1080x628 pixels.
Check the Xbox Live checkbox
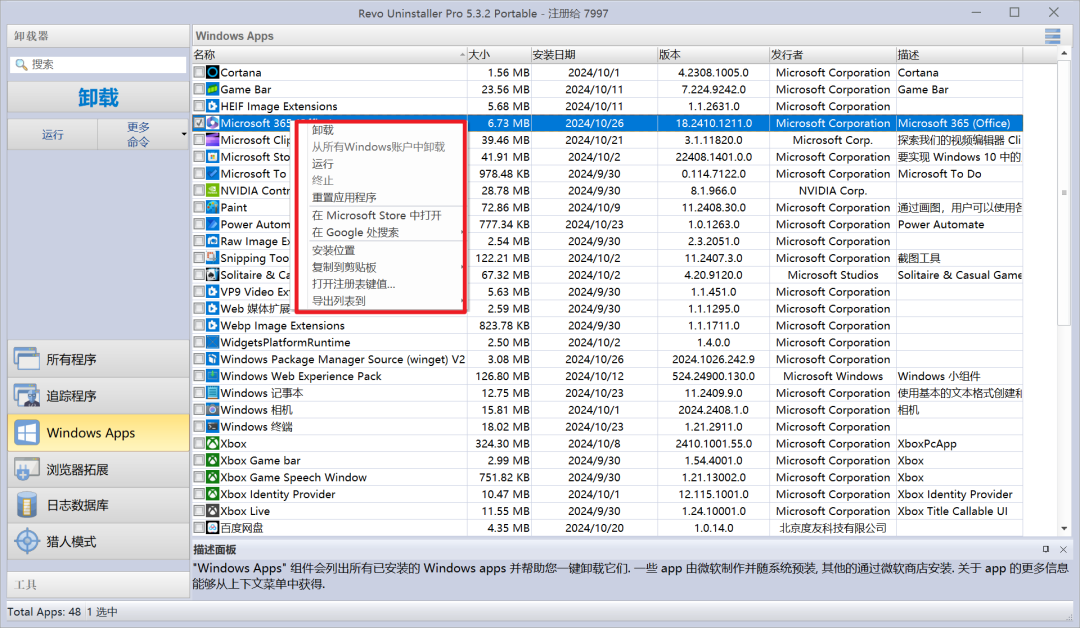click(x=199, y=511)
